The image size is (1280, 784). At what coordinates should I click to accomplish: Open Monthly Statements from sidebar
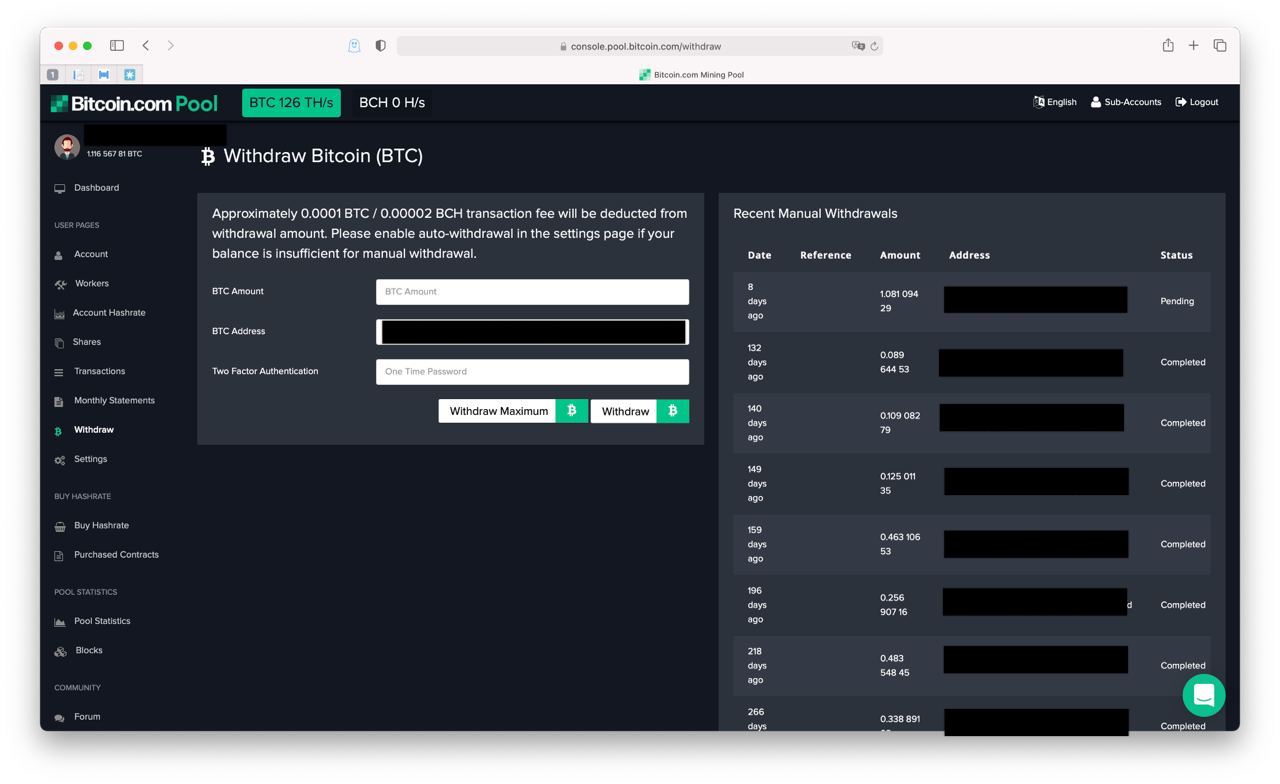point(114,401)
